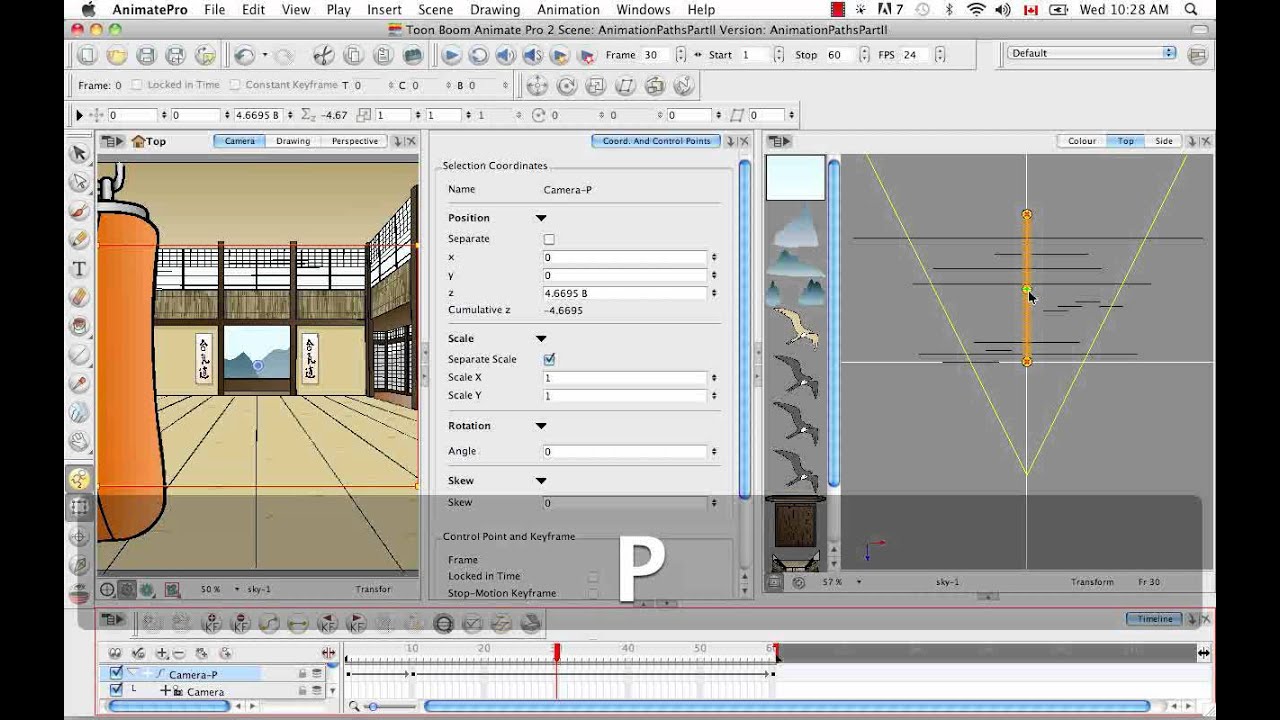This screenshot has width=1280, height=720.
Task: Click the red playhead frame marker
Action: tap(557, 652)
